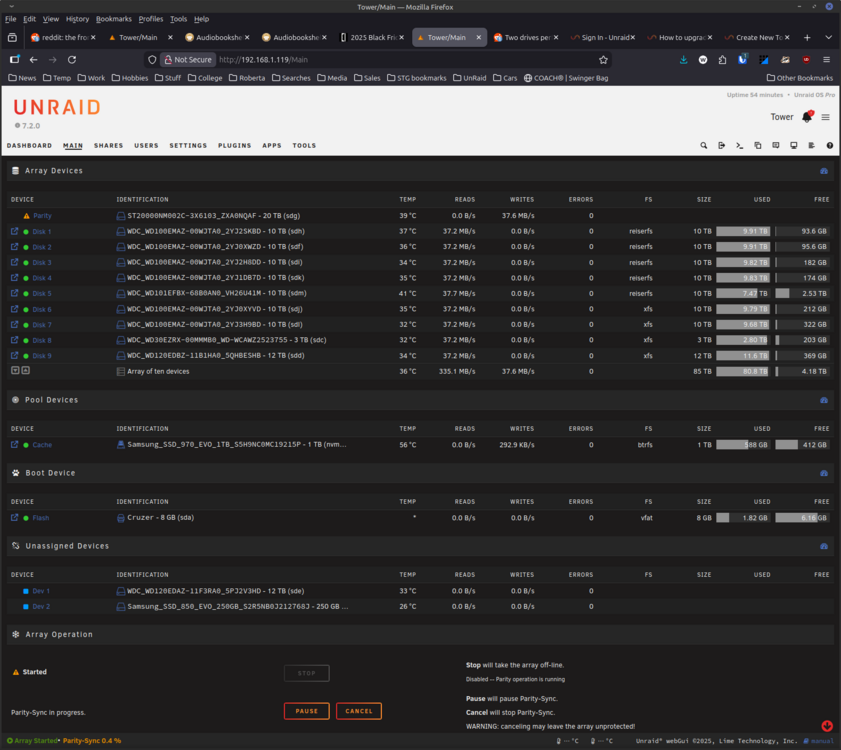Click the USB icon beside Cruzer flash

pyautogui.click(x=121, y=518)
